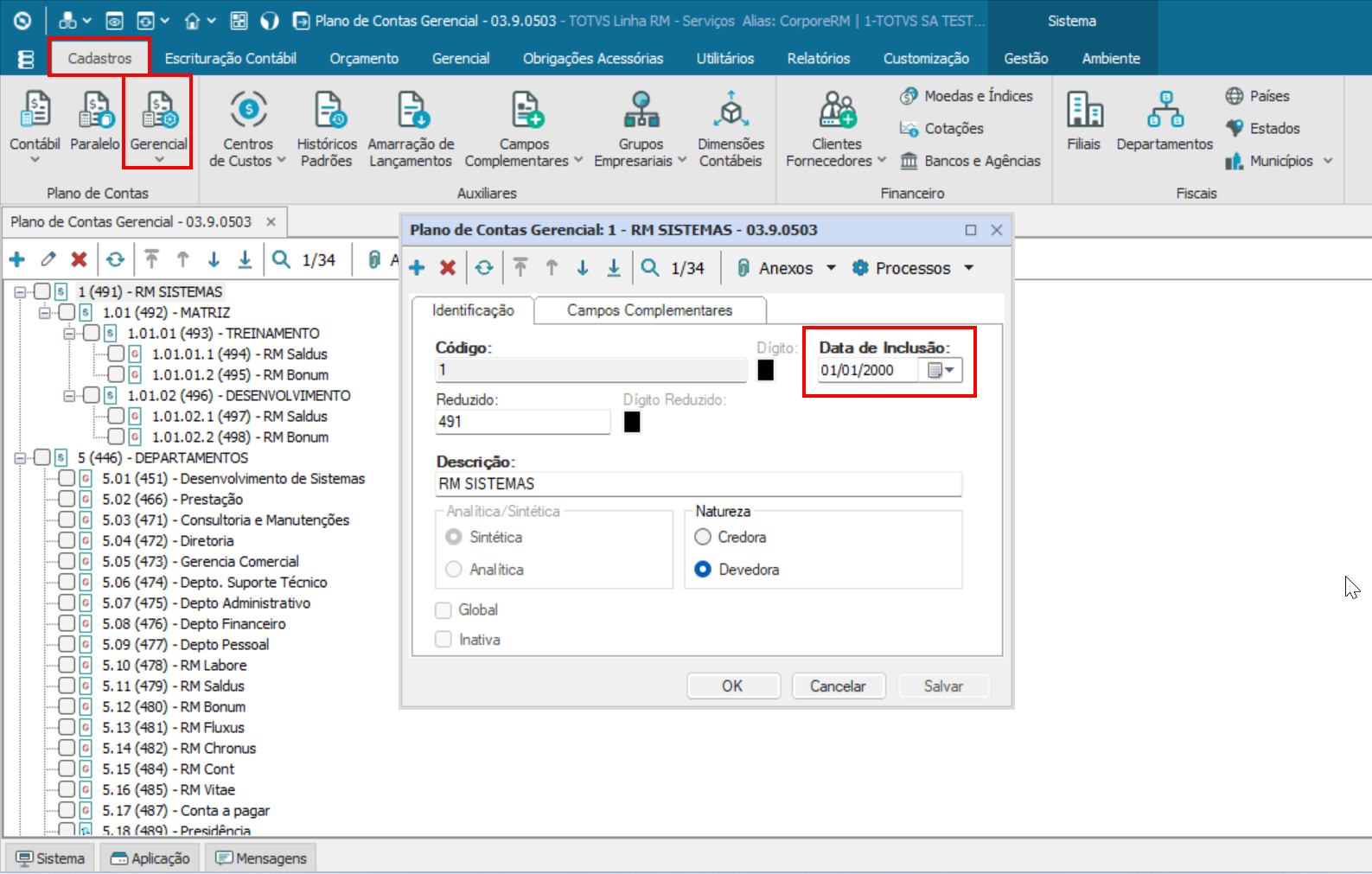Open the Orçamento ribbon tab
Image resolution: width=1372 pixels, height=874 pixels.
tap(364, 59)
